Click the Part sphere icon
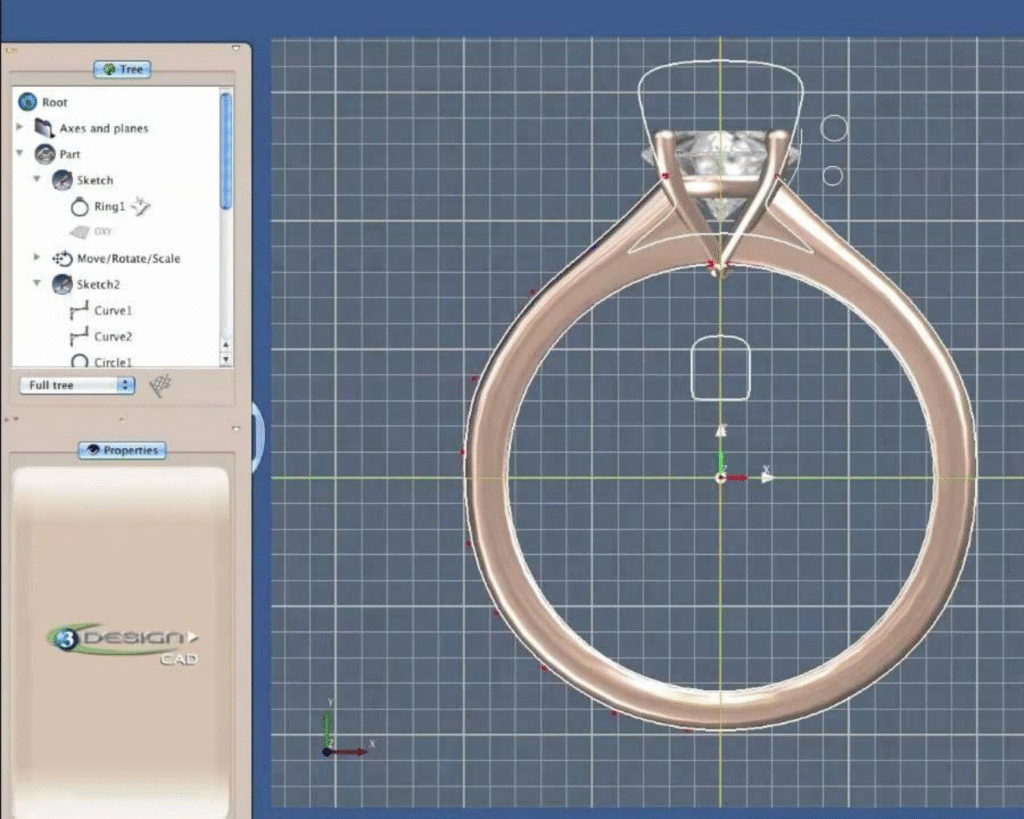 [x=46, y=154]
